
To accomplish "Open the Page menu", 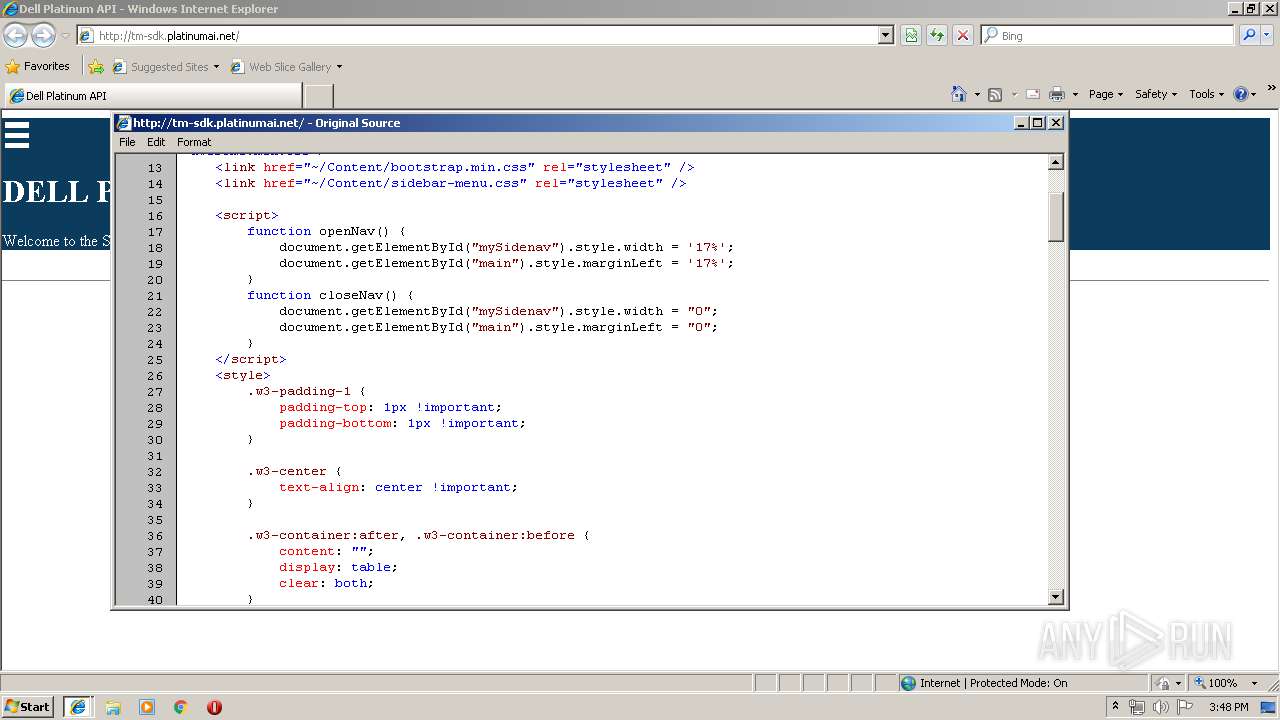I will pyautogui.click(x=1105, y=94).
